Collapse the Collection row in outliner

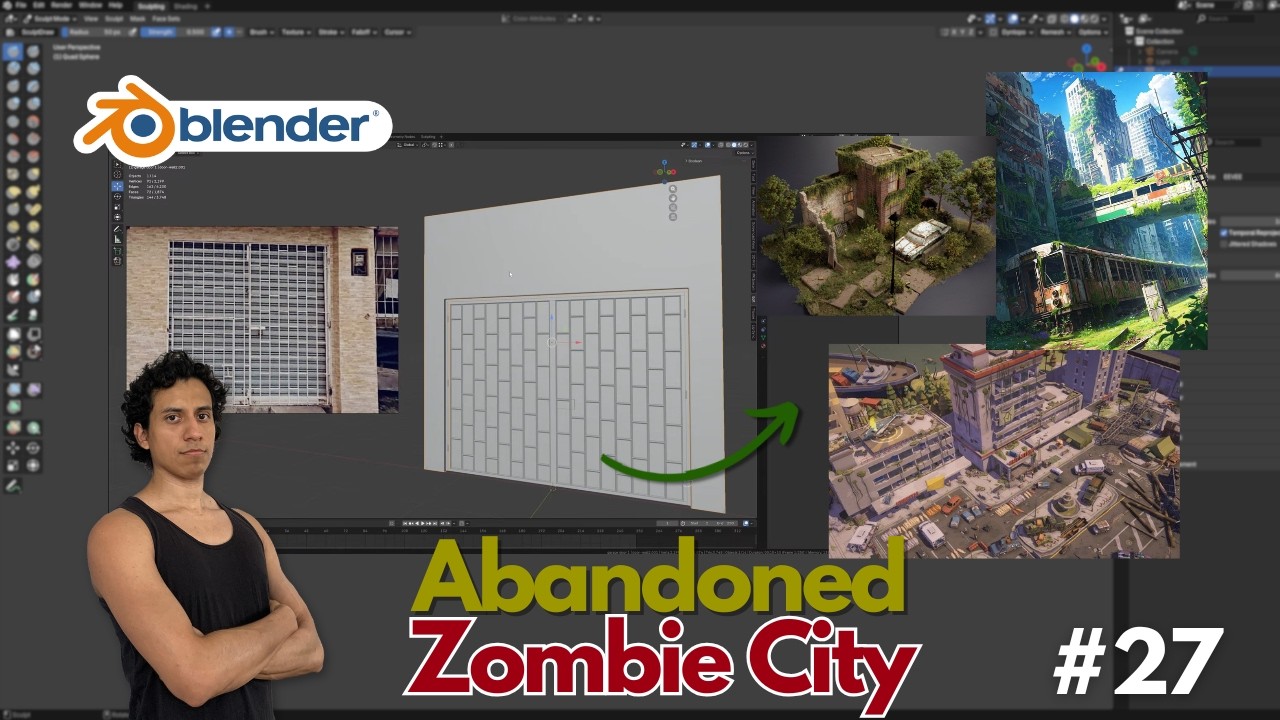1129,41
